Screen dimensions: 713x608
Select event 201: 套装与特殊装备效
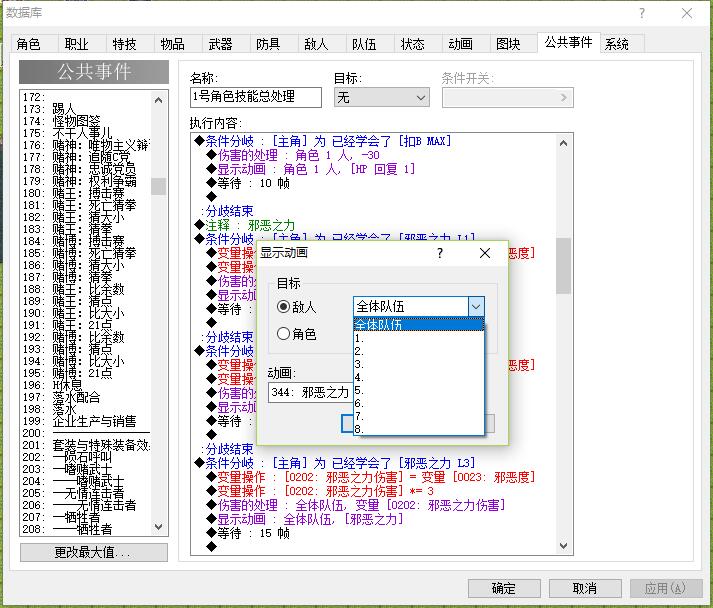pyautogui.click(x=86, y=445)
